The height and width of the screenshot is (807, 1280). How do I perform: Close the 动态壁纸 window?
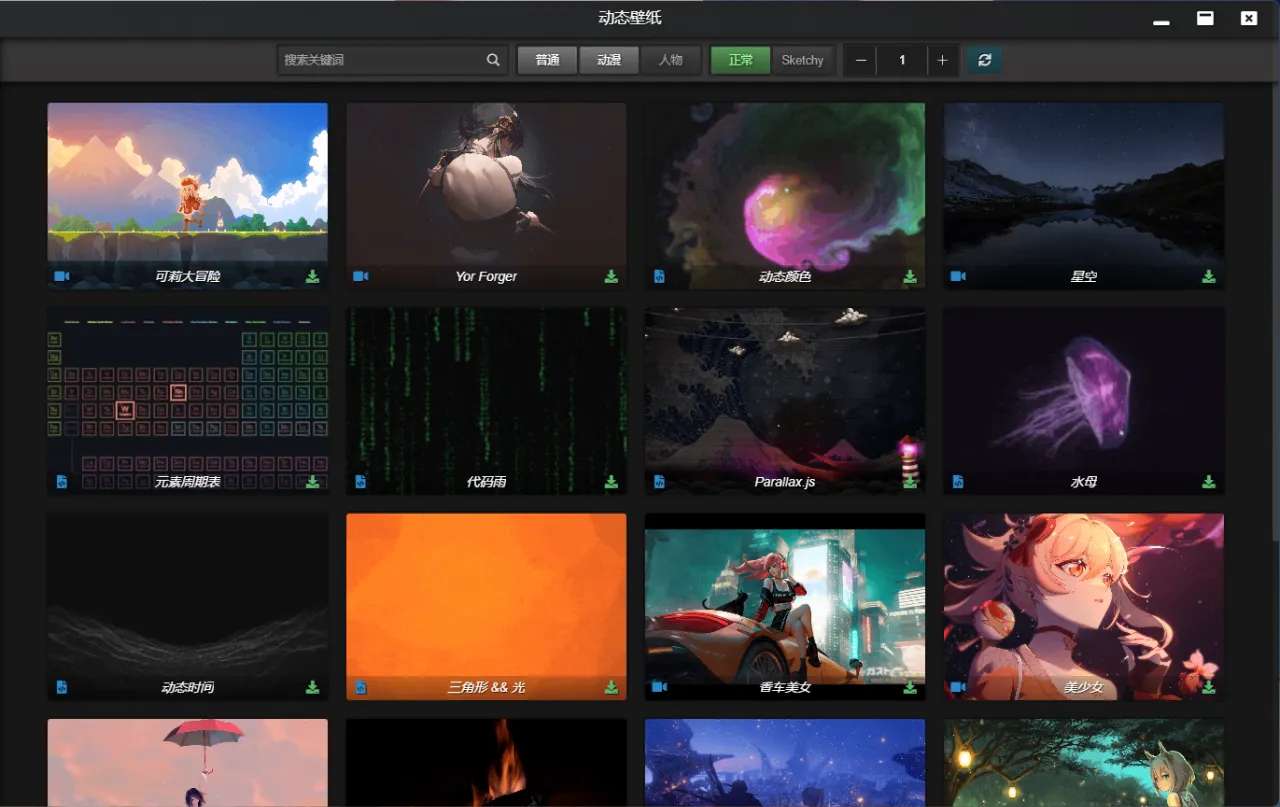[x=1249, y=18]
